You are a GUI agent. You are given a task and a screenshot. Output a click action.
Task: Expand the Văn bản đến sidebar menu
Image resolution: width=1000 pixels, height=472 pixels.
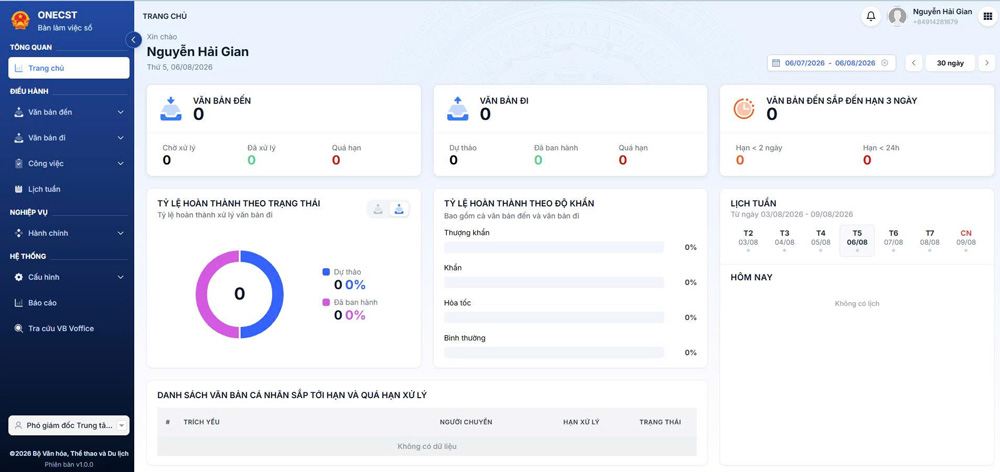[x=69, y=112]
